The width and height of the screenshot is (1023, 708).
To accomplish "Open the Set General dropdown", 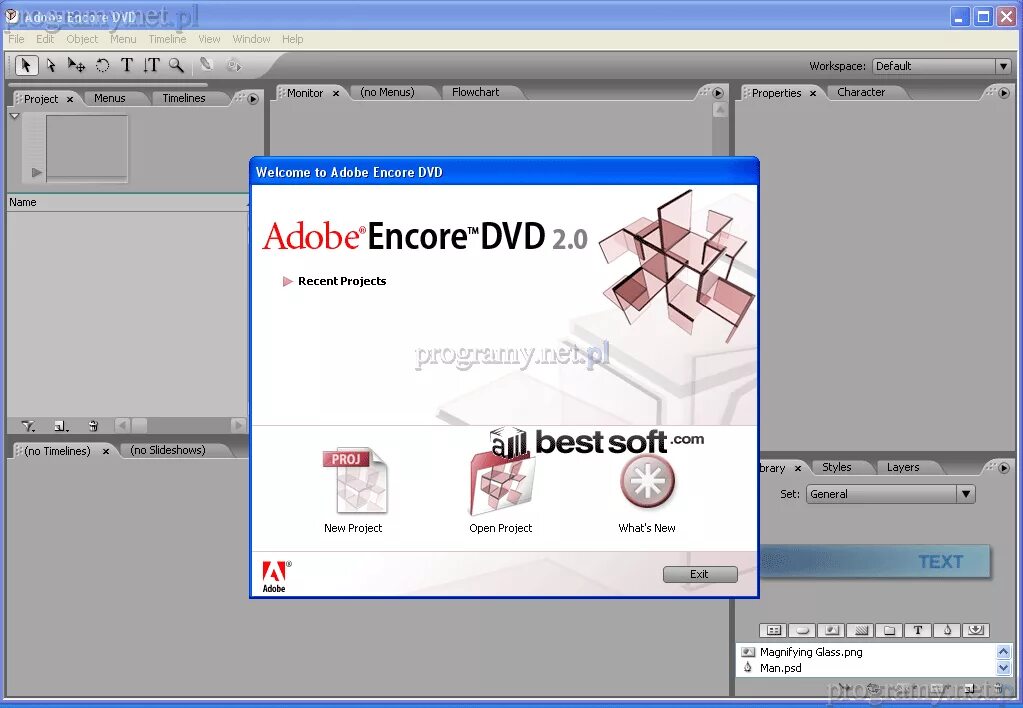I will pyautogui.click(x=891, y=494).
